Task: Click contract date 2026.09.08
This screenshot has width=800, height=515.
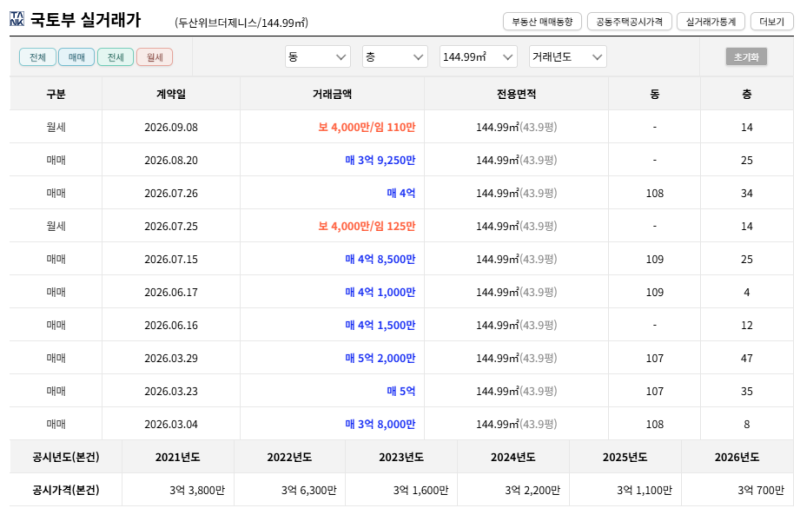Action: 171,127
